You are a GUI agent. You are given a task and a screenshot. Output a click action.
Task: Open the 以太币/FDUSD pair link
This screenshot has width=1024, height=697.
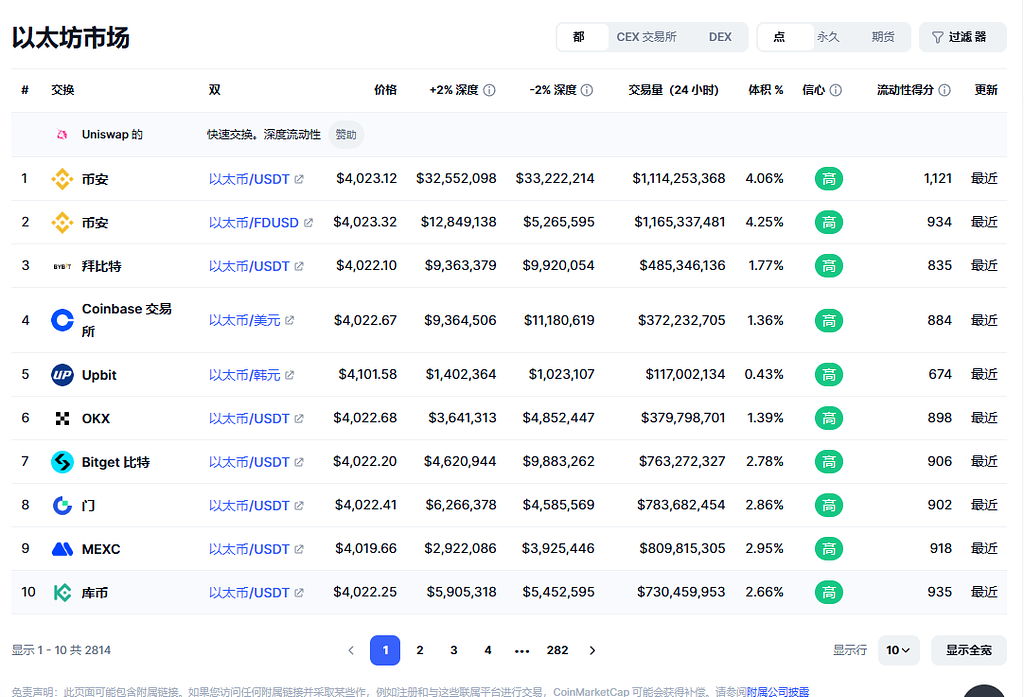(x=254, y=222)
